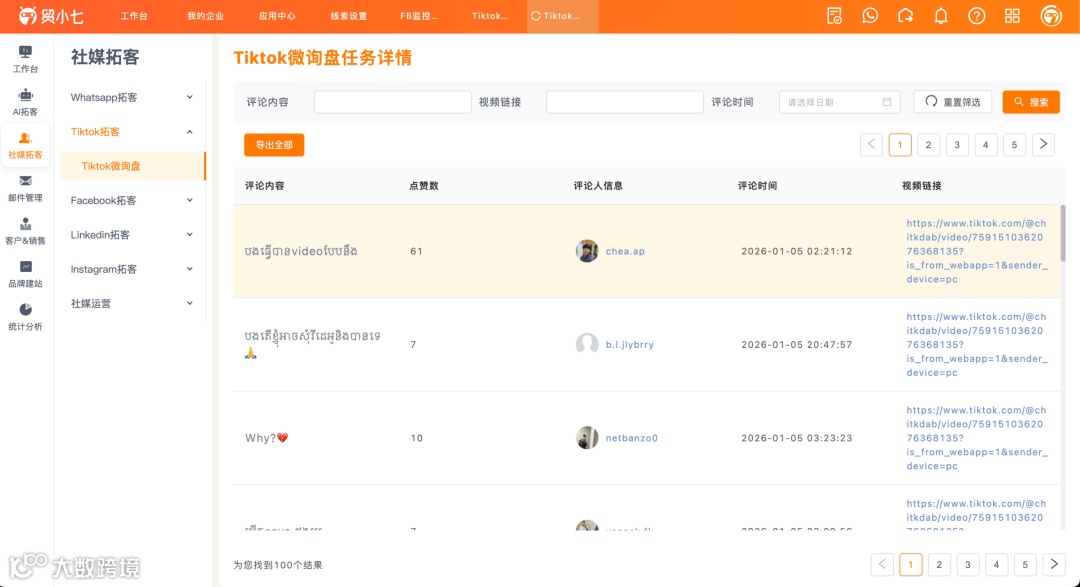Click 为您找到100个结果 result count
This screenshot has width=1080, height=587.
coord(278,565)
